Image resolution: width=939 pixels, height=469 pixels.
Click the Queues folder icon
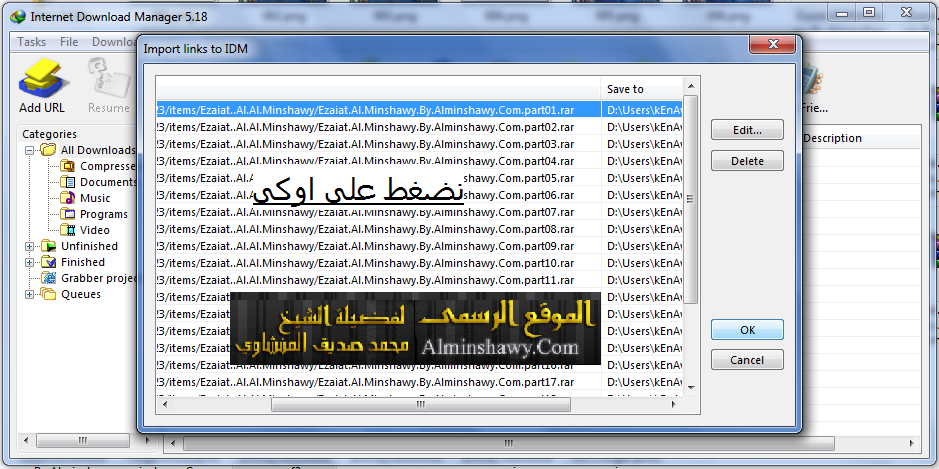[x=49, y=294]
